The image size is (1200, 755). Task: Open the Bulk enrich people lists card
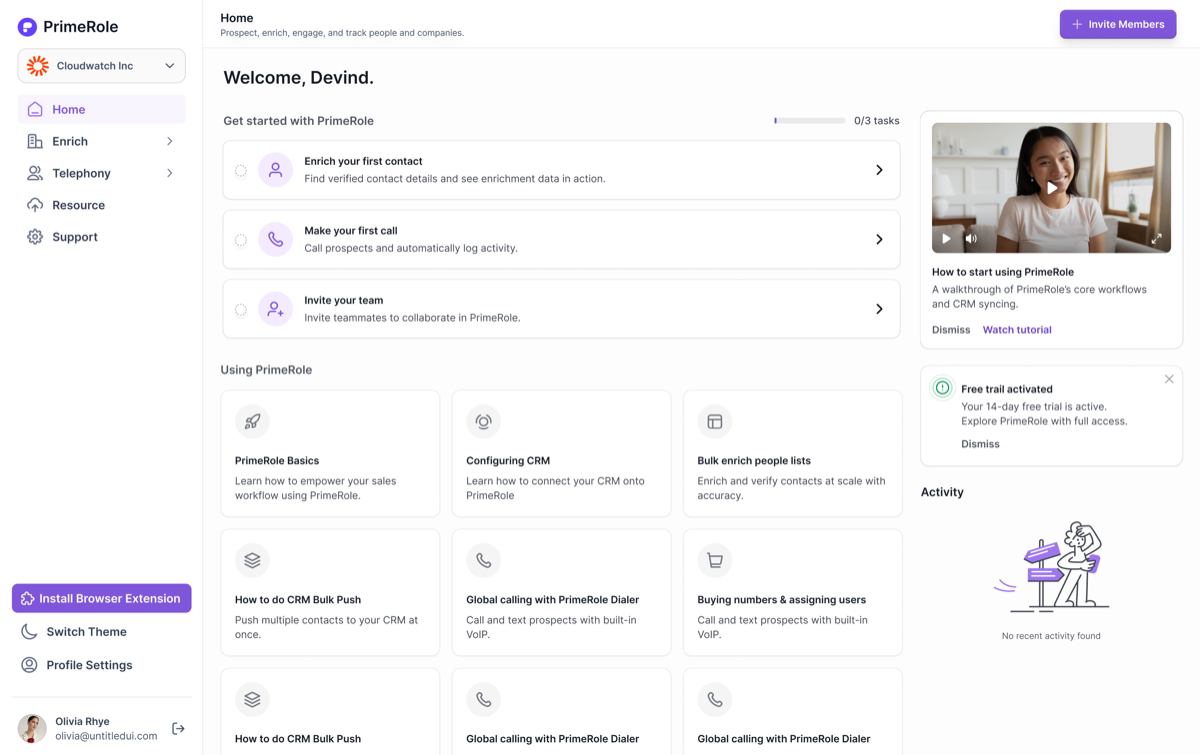tap(792, 454)
